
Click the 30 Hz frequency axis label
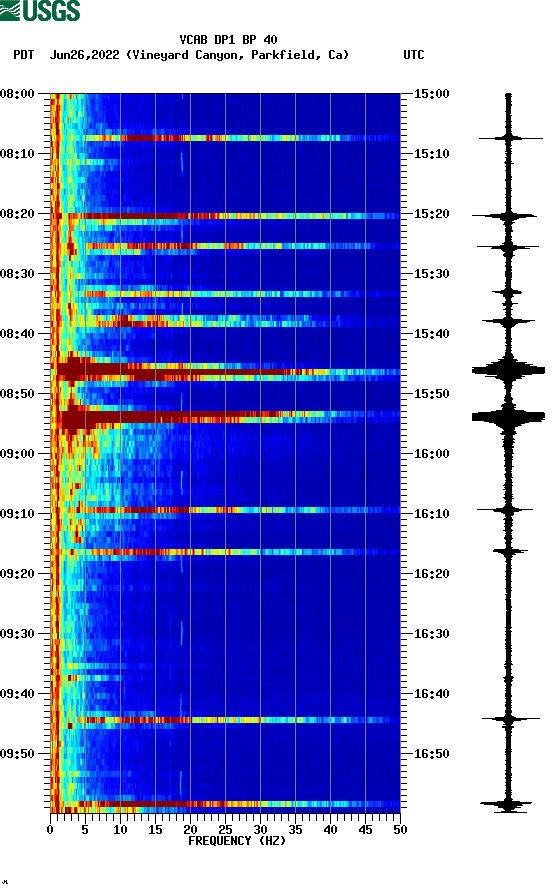click(260, 830)
